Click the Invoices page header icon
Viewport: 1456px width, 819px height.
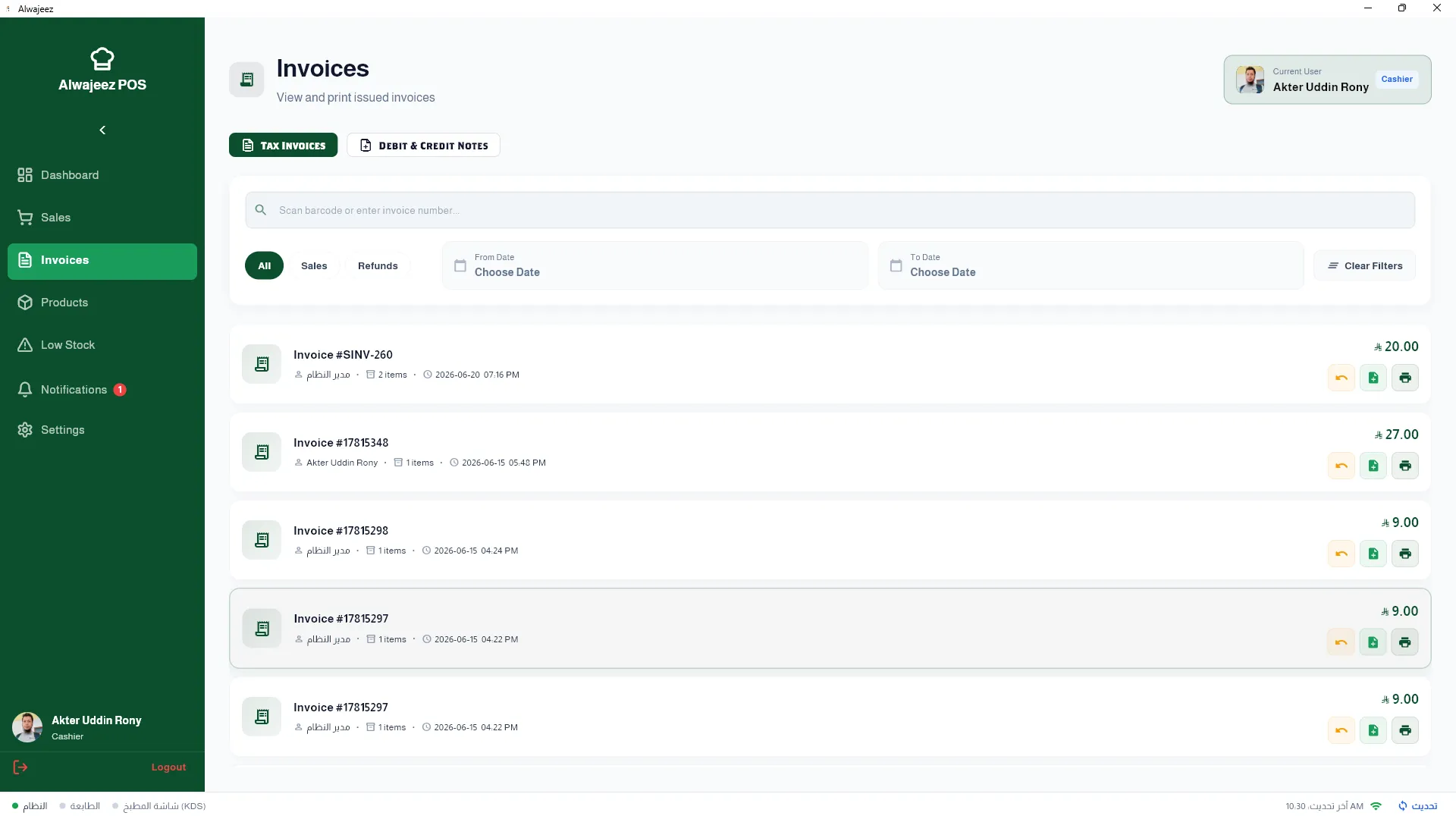point(246,80)
